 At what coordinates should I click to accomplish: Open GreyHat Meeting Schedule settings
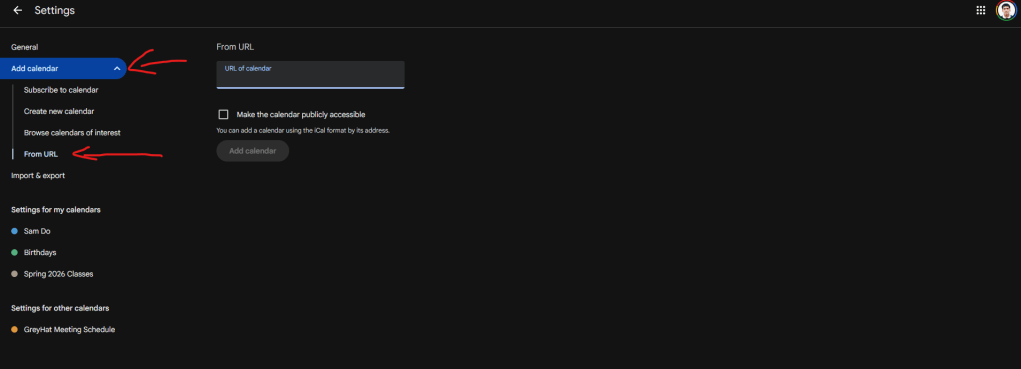coord(70,329)
